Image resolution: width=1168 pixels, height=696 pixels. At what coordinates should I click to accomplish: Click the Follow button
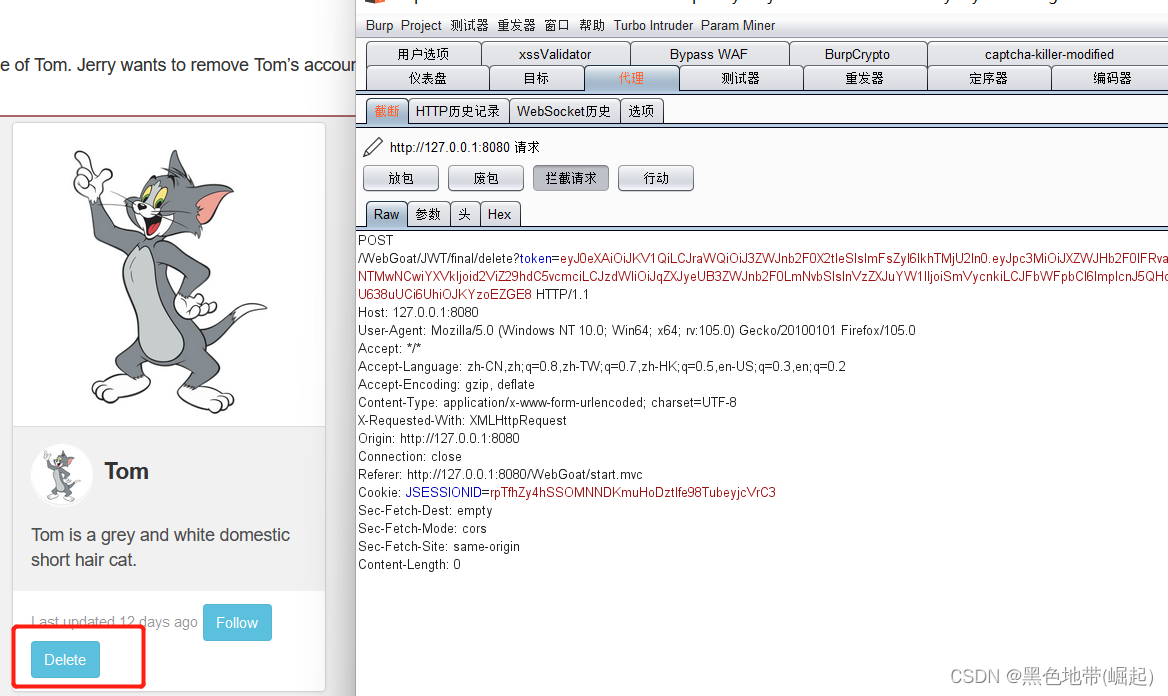coord(237,622)
